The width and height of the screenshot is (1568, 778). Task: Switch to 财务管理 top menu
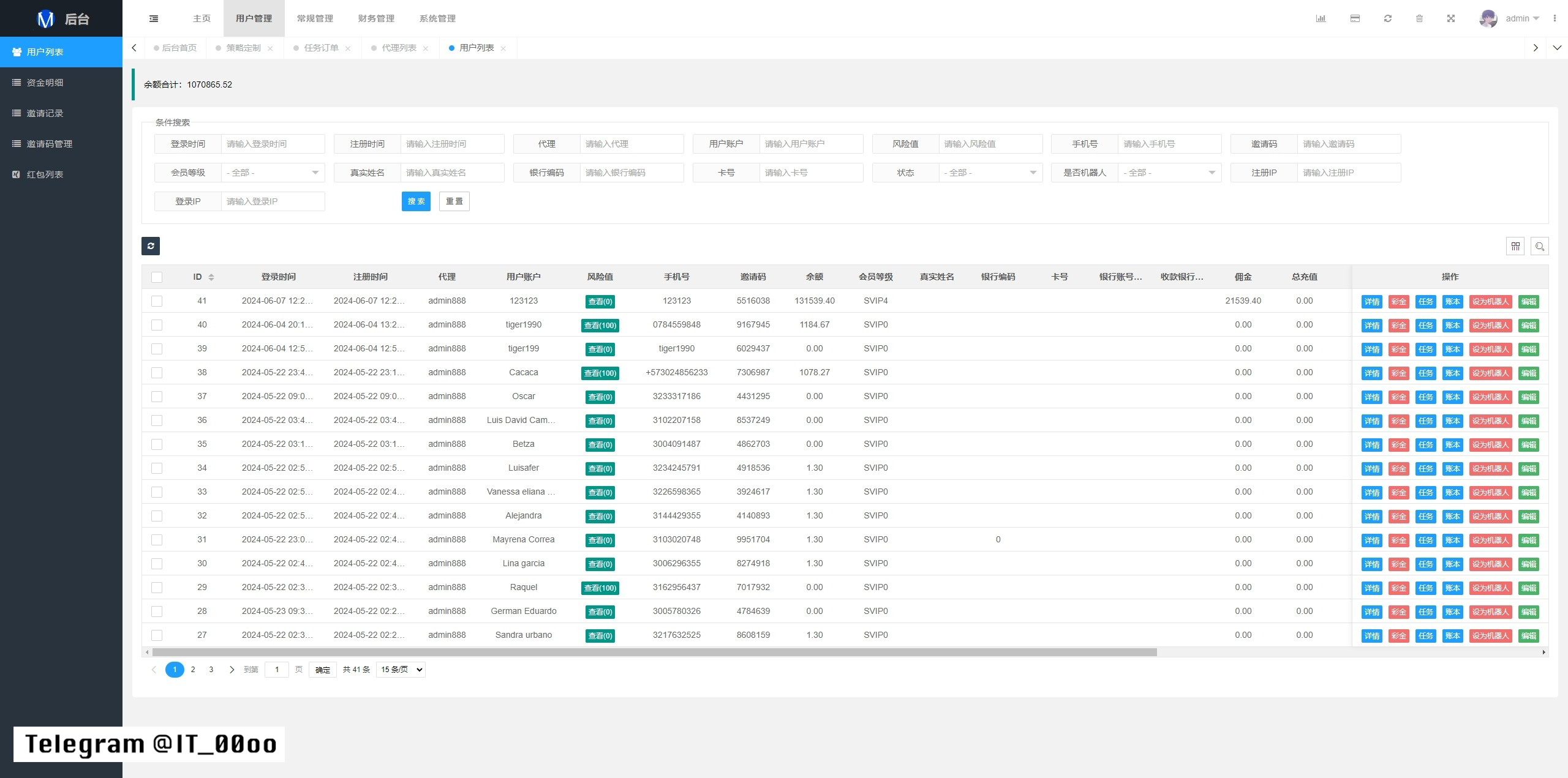pyautogui.click(x=376, y=18)
